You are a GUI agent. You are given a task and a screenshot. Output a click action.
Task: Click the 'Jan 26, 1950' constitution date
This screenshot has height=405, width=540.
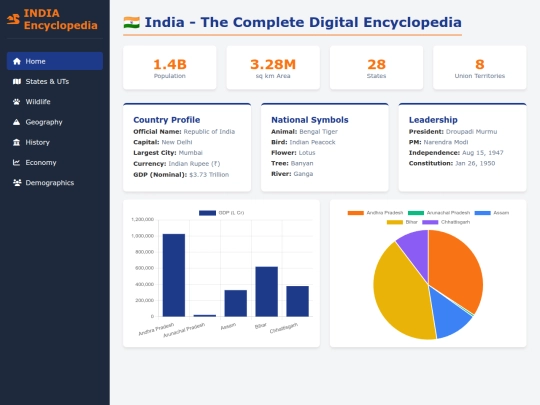475,163
